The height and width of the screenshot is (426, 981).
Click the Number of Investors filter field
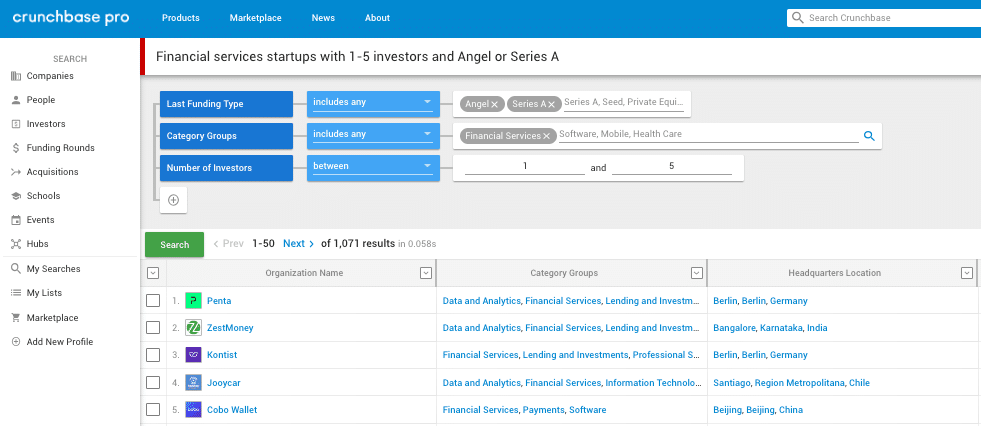coord(226,168)
